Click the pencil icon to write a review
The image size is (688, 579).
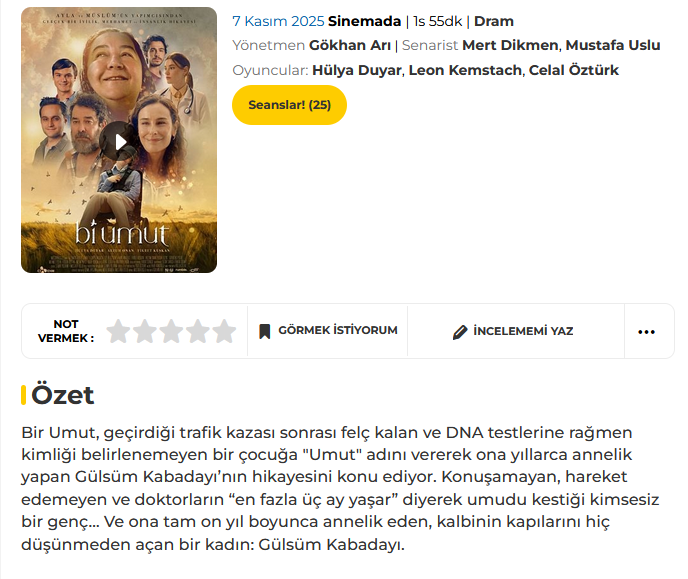click(460, 331)
